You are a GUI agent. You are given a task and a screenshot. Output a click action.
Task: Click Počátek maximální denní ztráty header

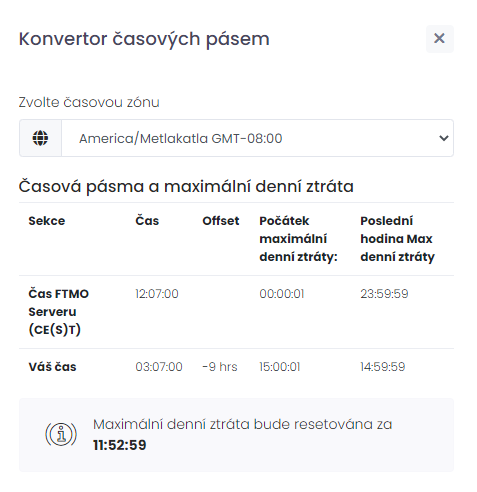(298, 239)
